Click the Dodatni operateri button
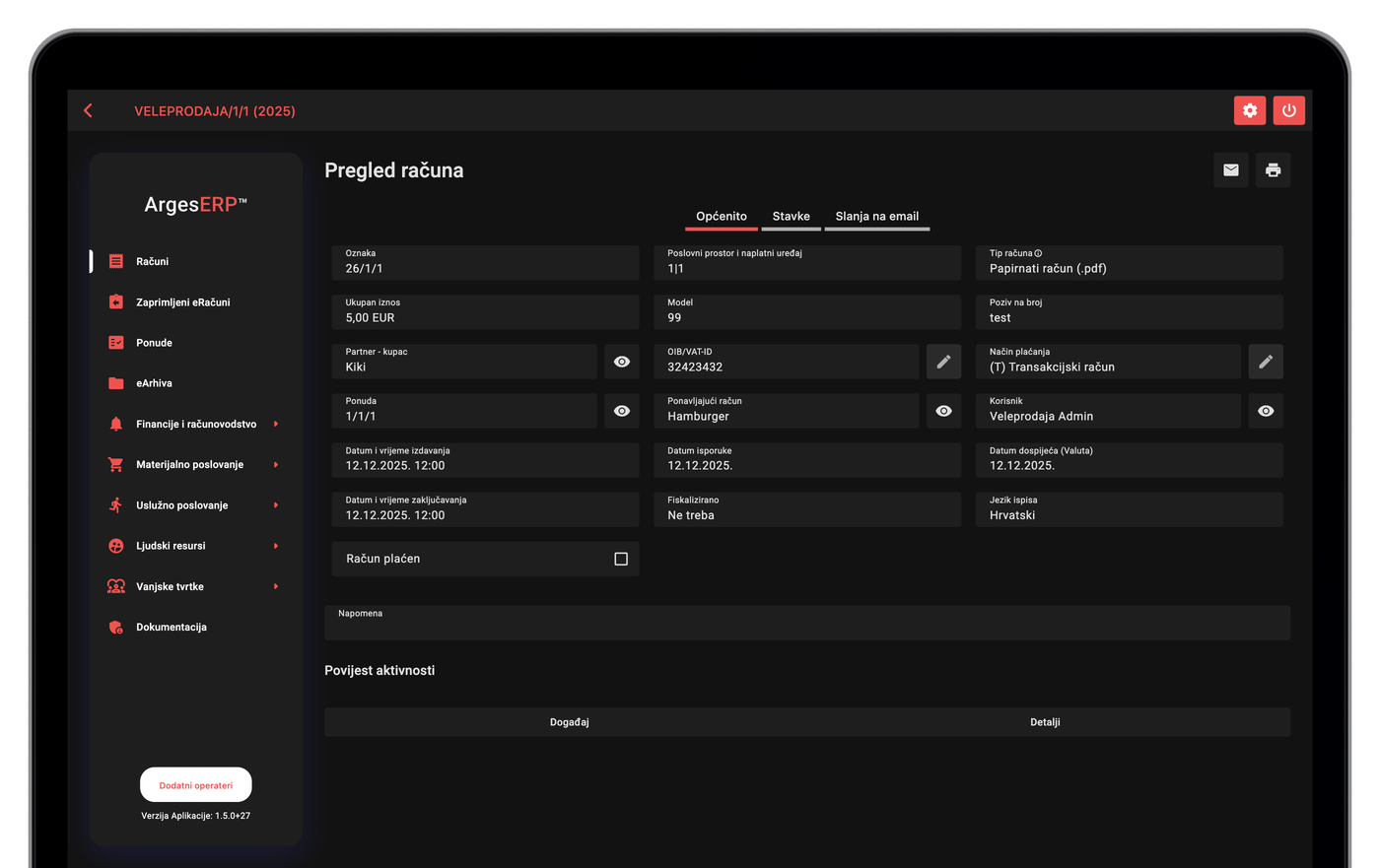 [196, 785]
